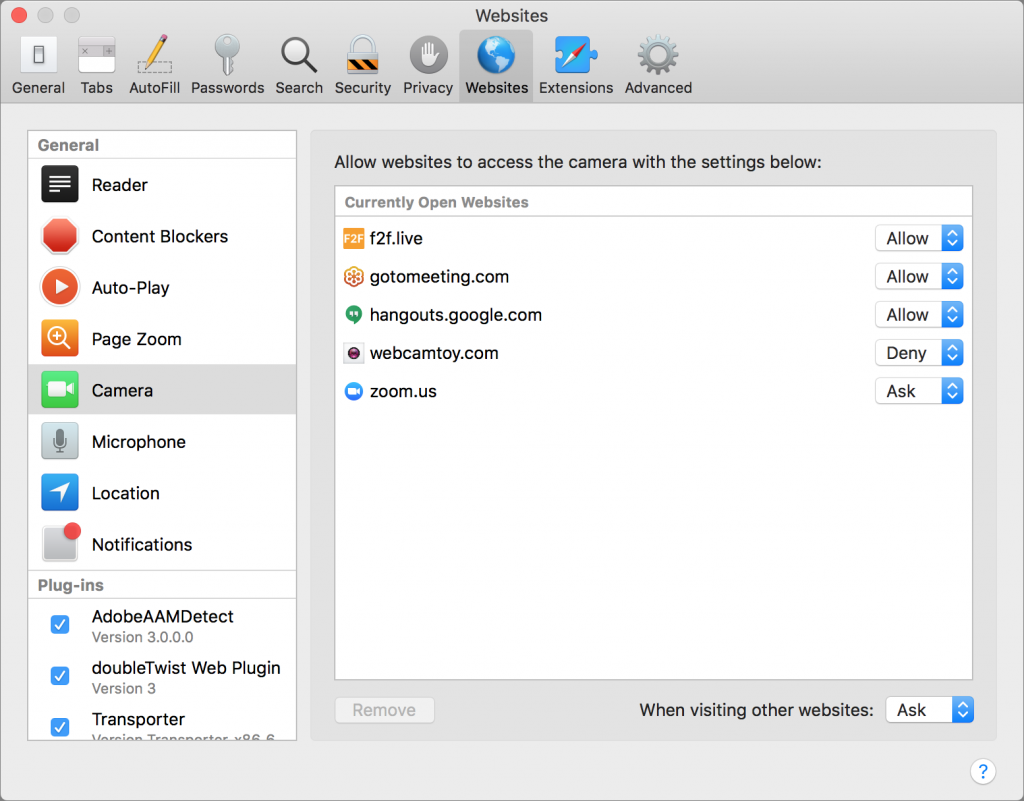Click the blue Location arrow icon
The width and height of the screenshot is (1024, 801).
coord(60,492)
